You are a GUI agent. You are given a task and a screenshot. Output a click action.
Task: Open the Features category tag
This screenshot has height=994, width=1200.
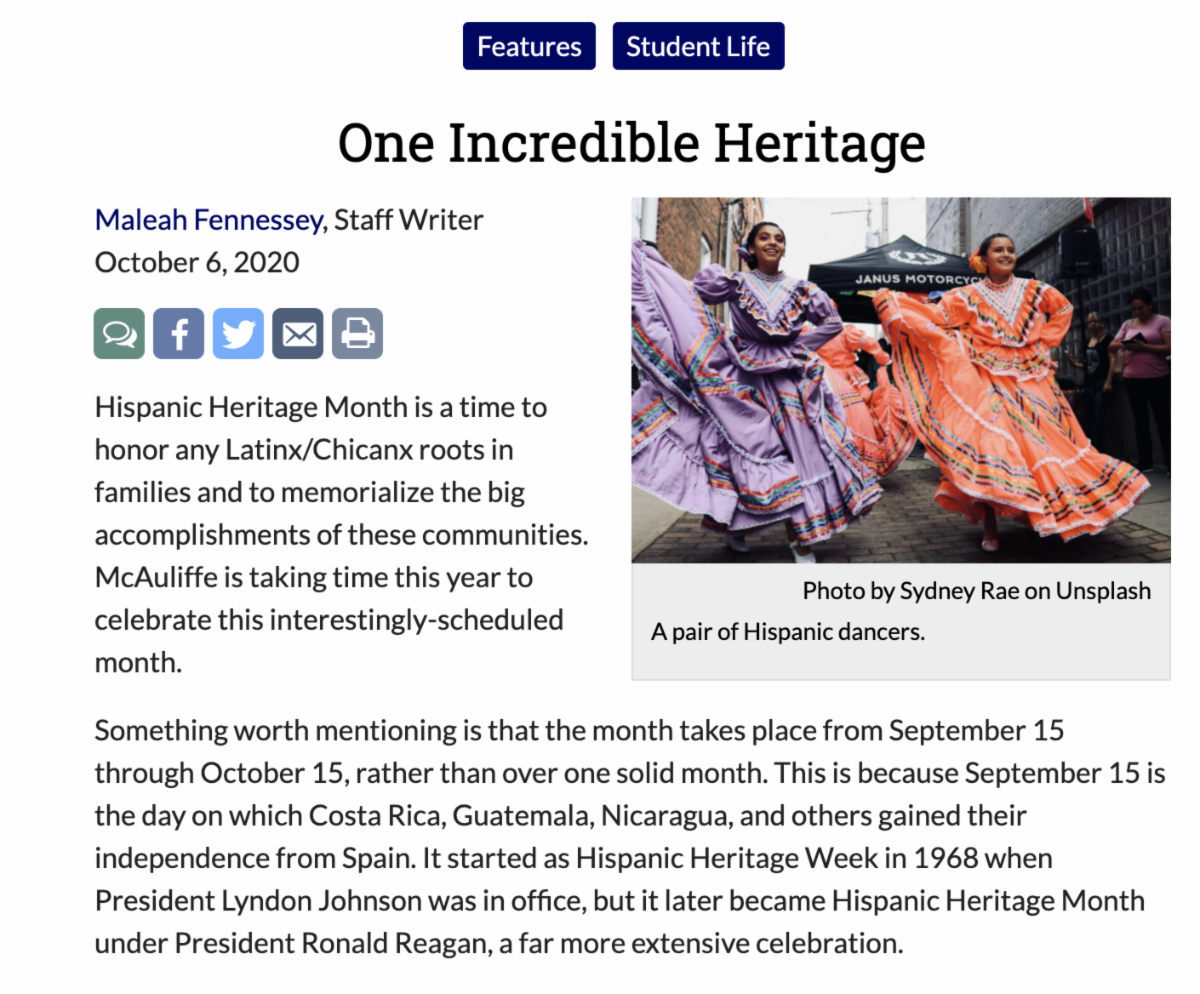(x=529, y=47)
